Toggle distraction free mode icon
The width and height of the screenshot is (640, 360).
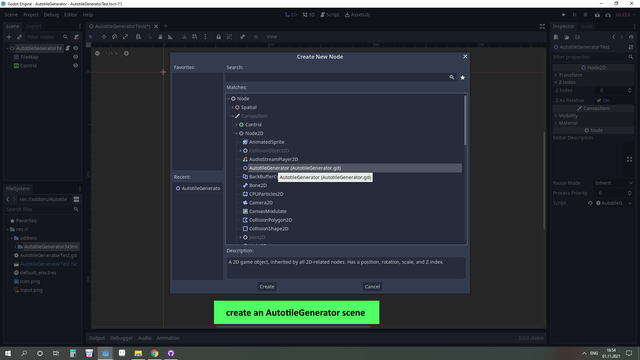[x=542, y=26]
